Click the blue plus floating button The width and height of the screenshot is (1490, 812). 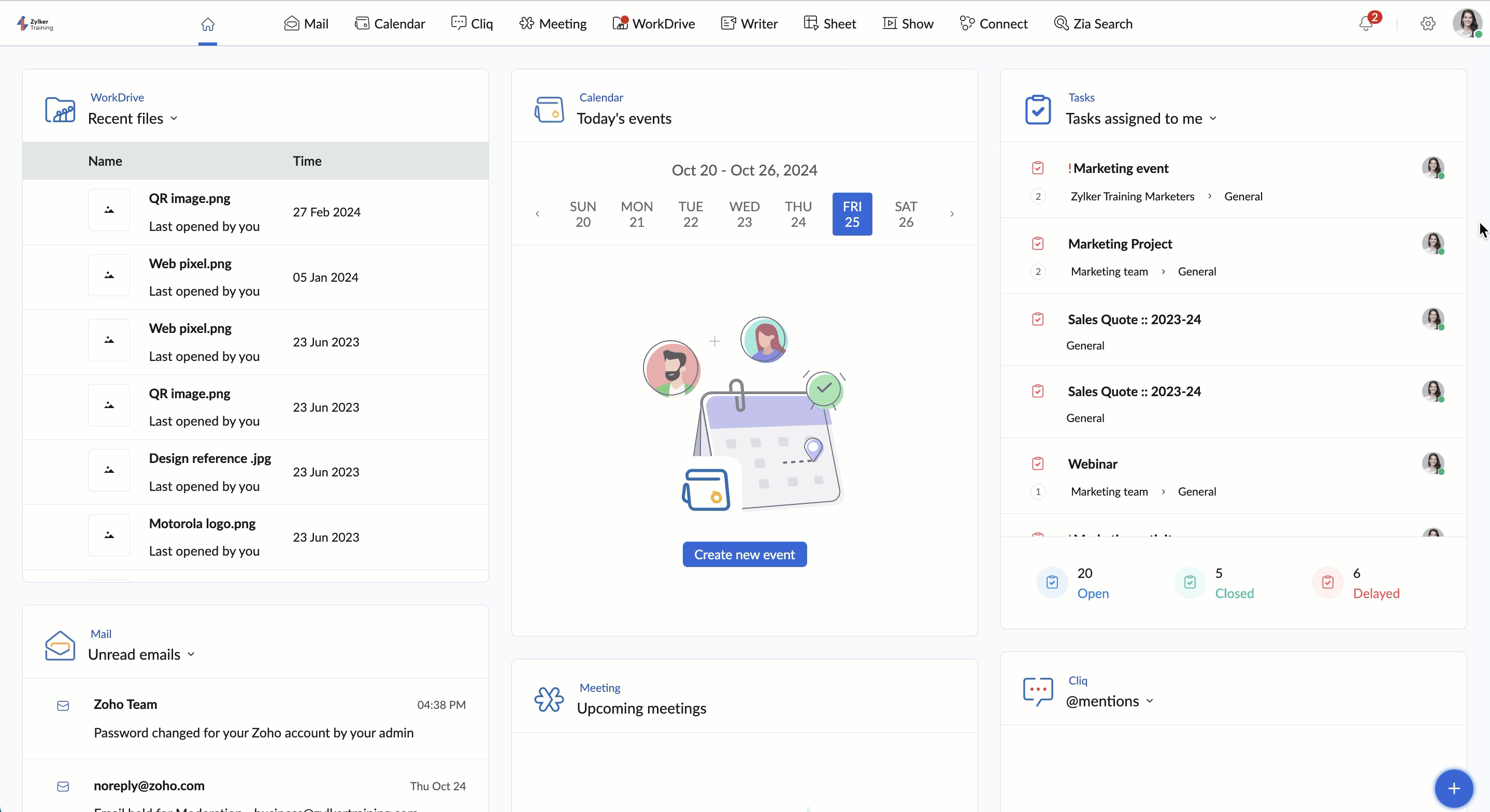click(1454, 788)
